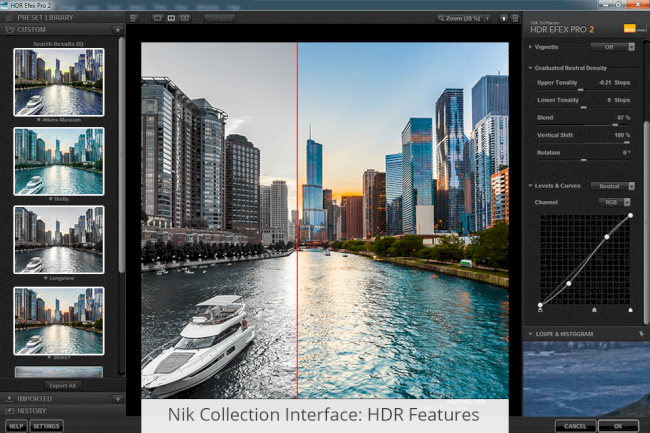
Task: Click the Compare button
Action: click(x=219, y=18)
